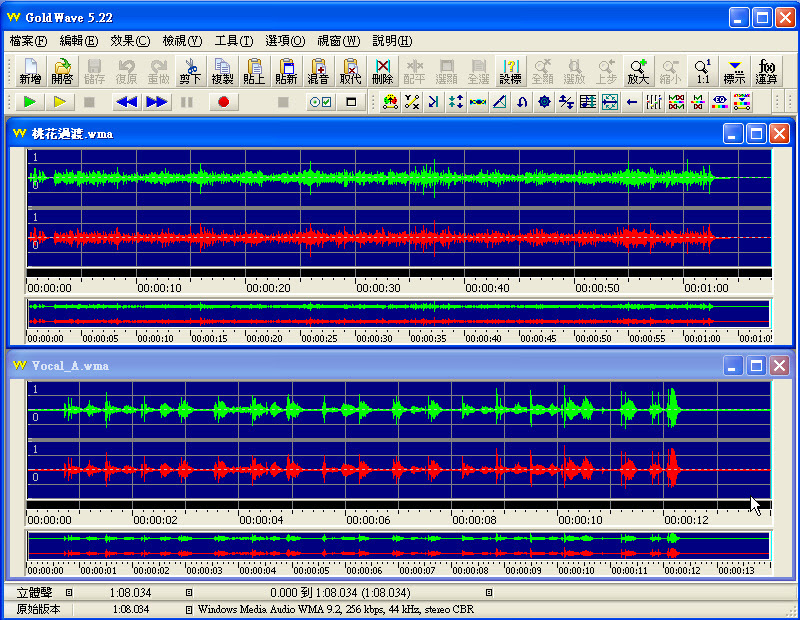Viewport: 800px width, 620px height.
Task: Click the rainbow EQ oval effect icon
Action: point(720,102)
